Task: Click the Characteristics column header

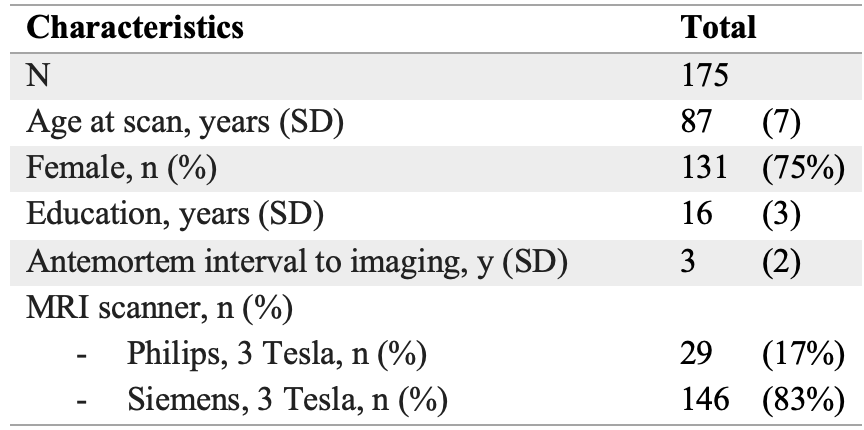Action: (135, 28)
